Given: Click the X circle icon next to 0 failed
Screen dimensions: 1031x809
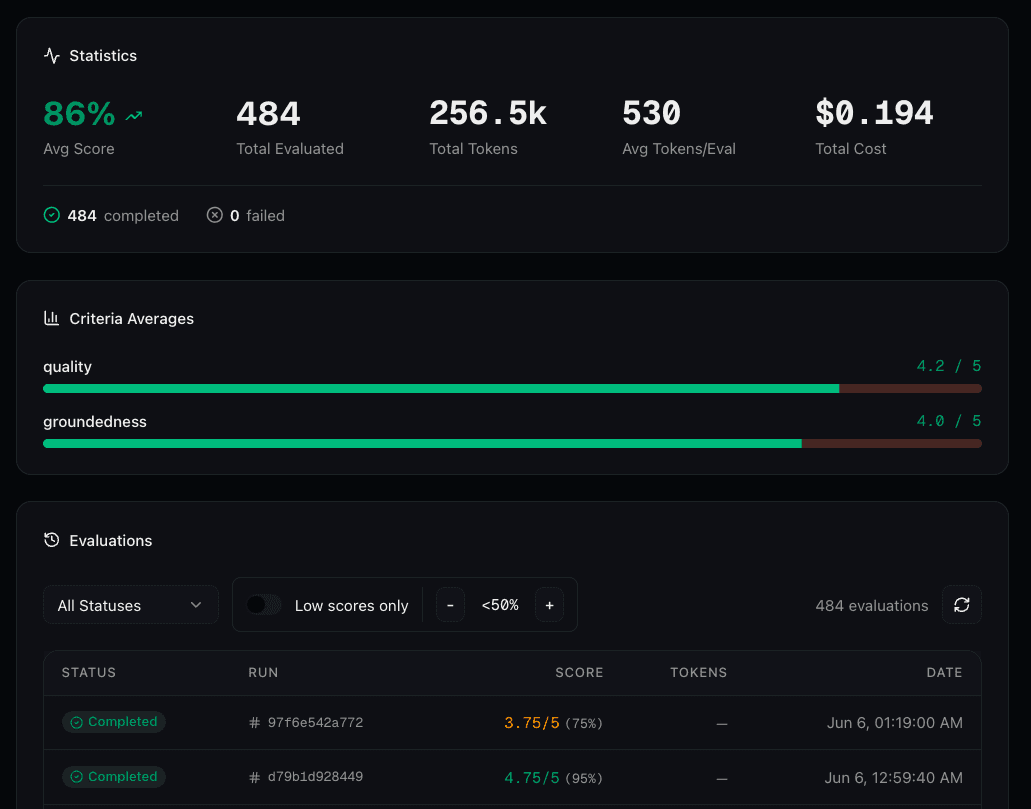Looking at the screenshot, I should pos(214,215).
